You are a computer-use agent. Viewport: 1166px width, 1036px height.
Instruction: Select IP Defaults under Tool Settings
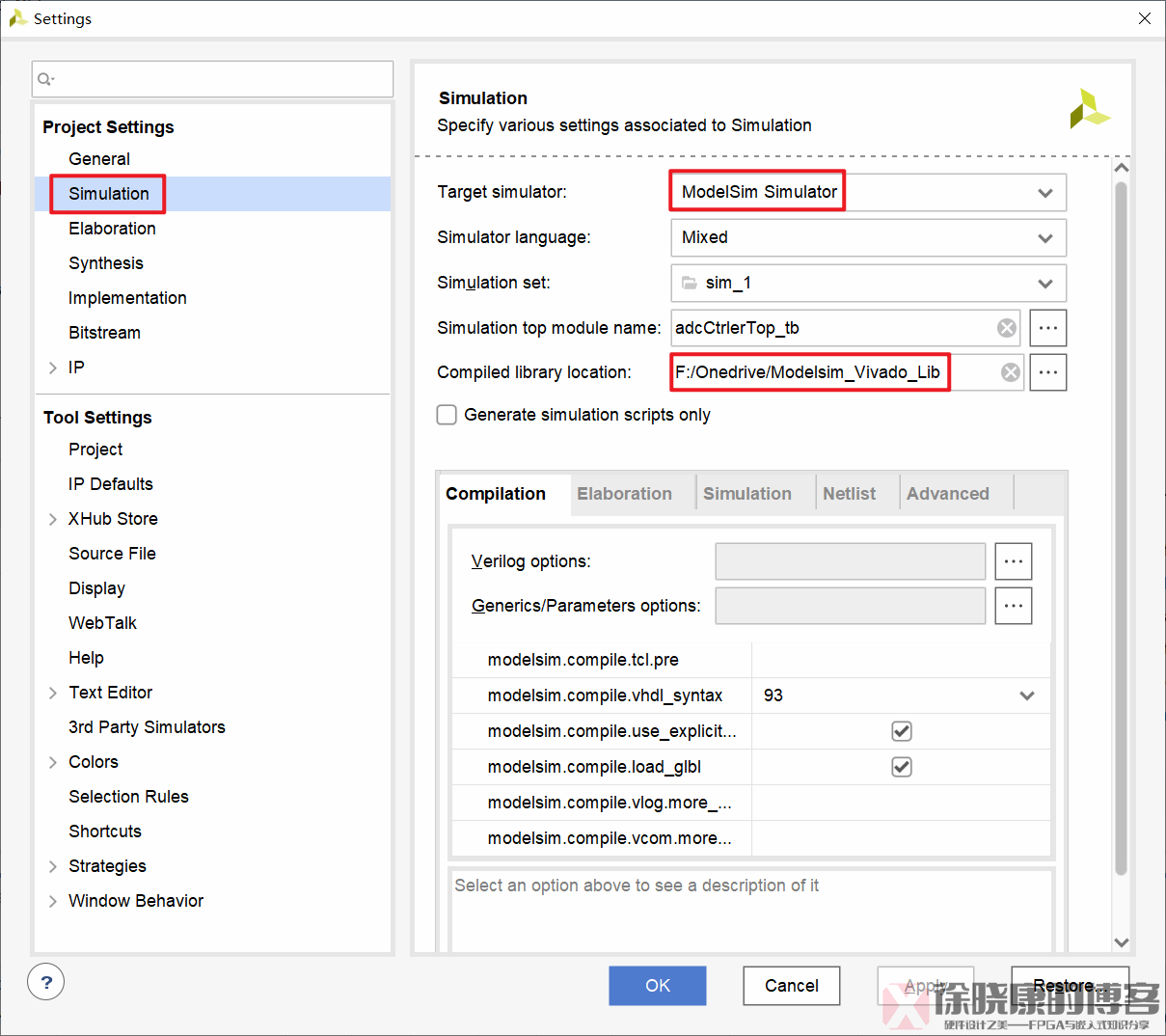[111, 484]
